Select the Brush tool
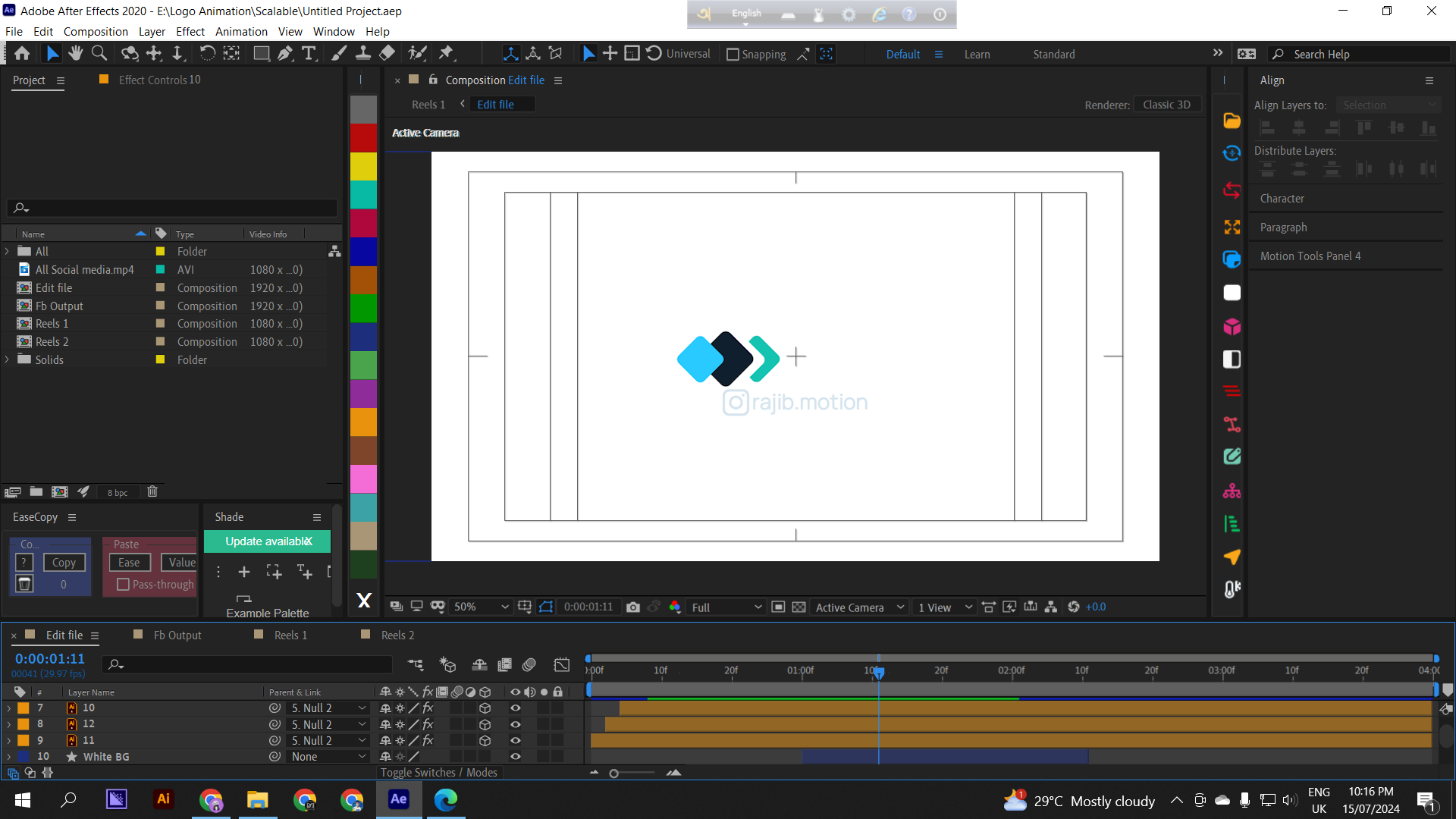The image size is (1456, 819). tap(338, 53)
